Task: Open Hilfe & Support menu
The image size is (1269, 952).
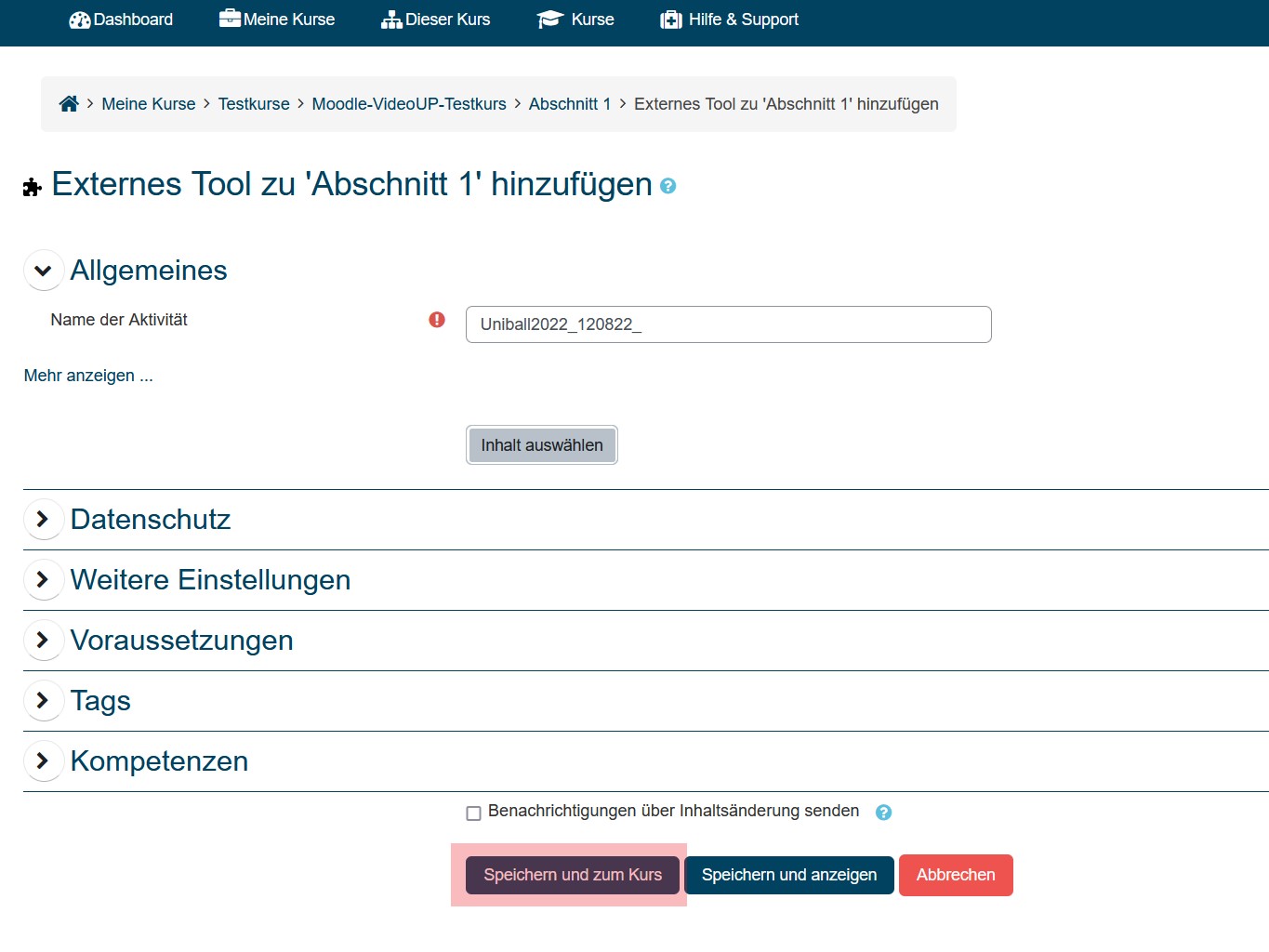Action: coord(730,20)
